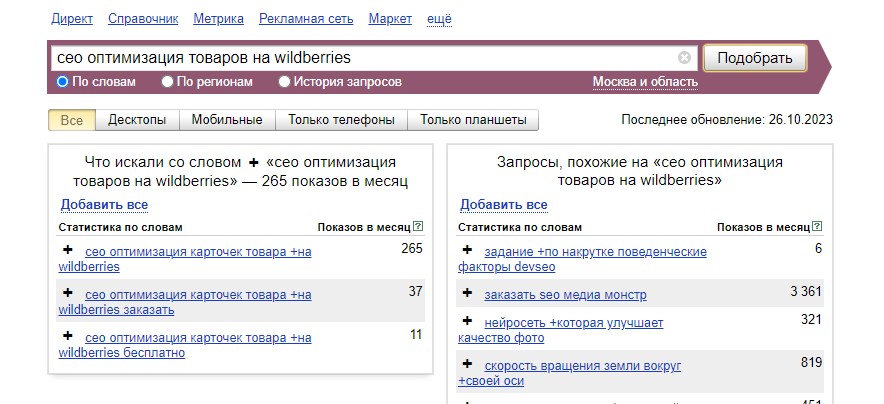Click the plus icon next to 'заказать seo медиа монстр'
Screen dimensions: 884x404
pyautogui.click(x=467, y=294)
